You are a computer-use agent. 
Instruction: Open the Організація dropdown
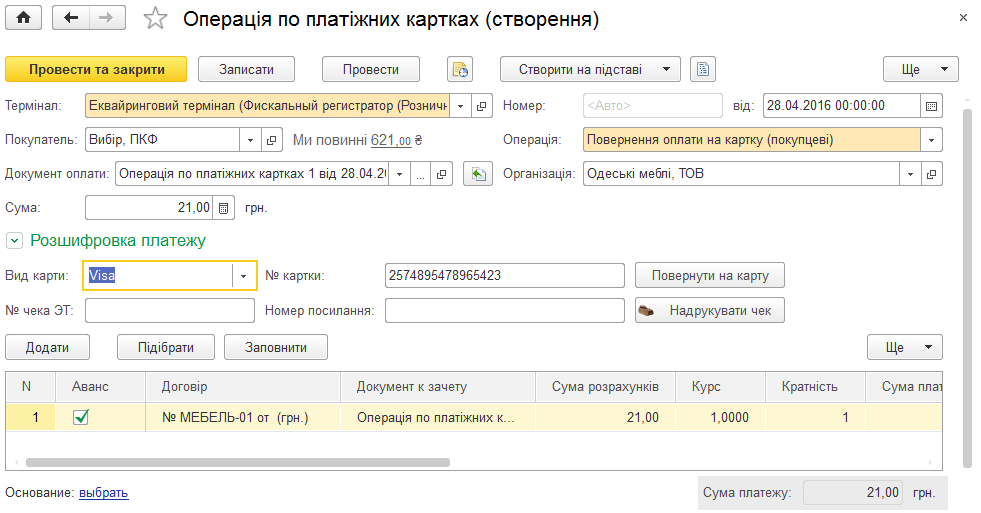pyautogui.click(x=910, y=174)
